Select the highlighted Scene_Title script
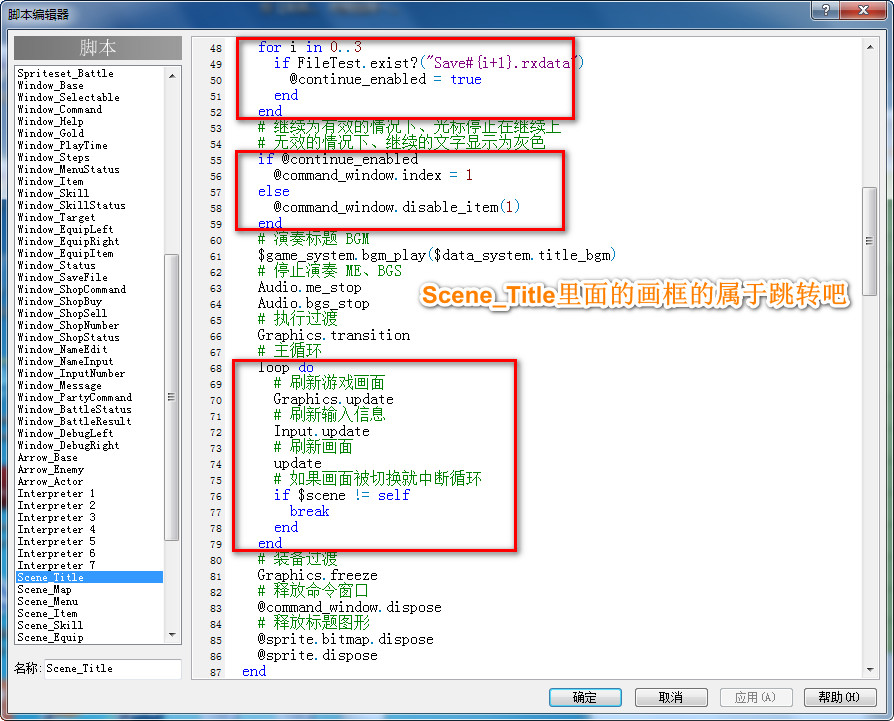 (90, 577)
